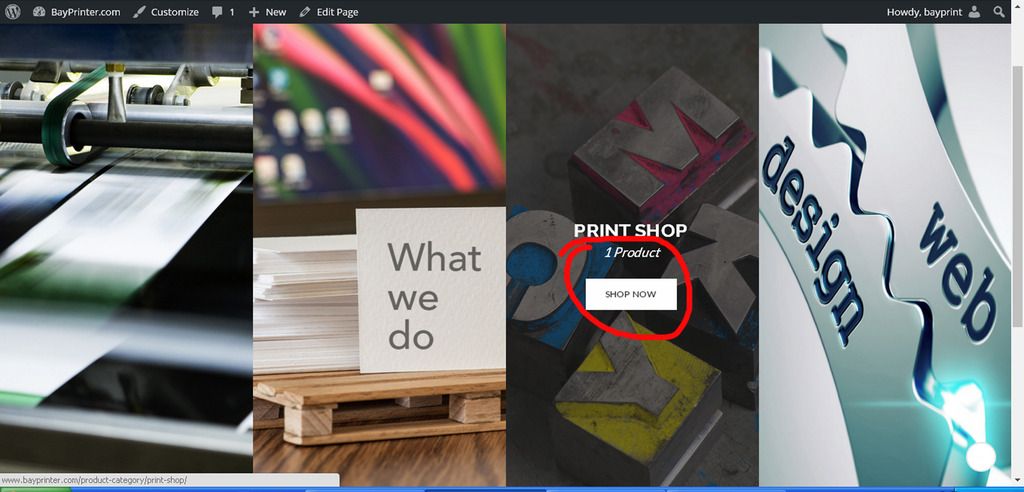Screen dimensions: 1024x492
Task: Open the BayPrinter.com site menu
Action: (85, 12)
